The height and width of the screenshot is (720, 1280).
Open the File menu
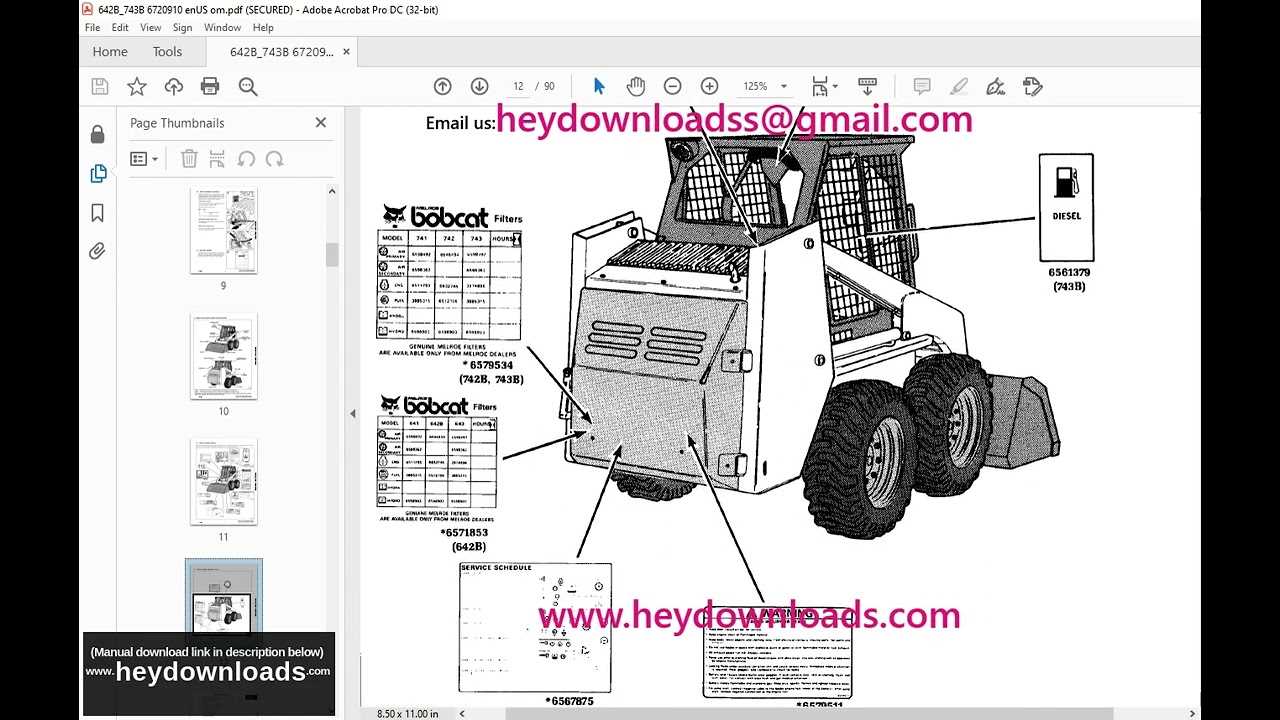pyautogui.click(x=92, y=28)
